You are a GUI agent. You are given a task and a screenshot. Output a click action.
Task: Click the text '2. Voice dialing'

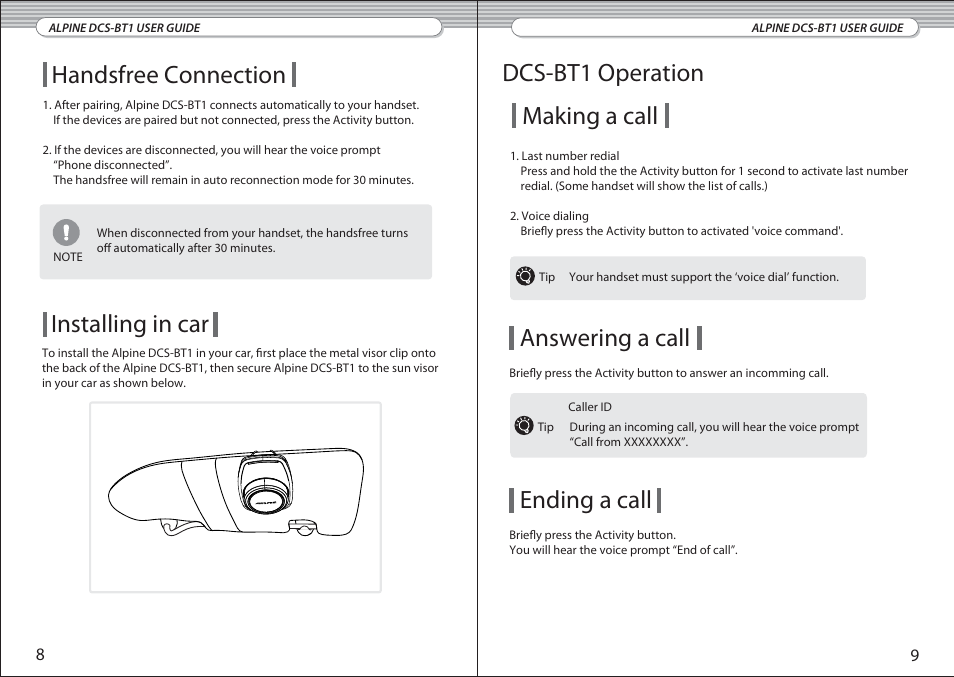549,216
